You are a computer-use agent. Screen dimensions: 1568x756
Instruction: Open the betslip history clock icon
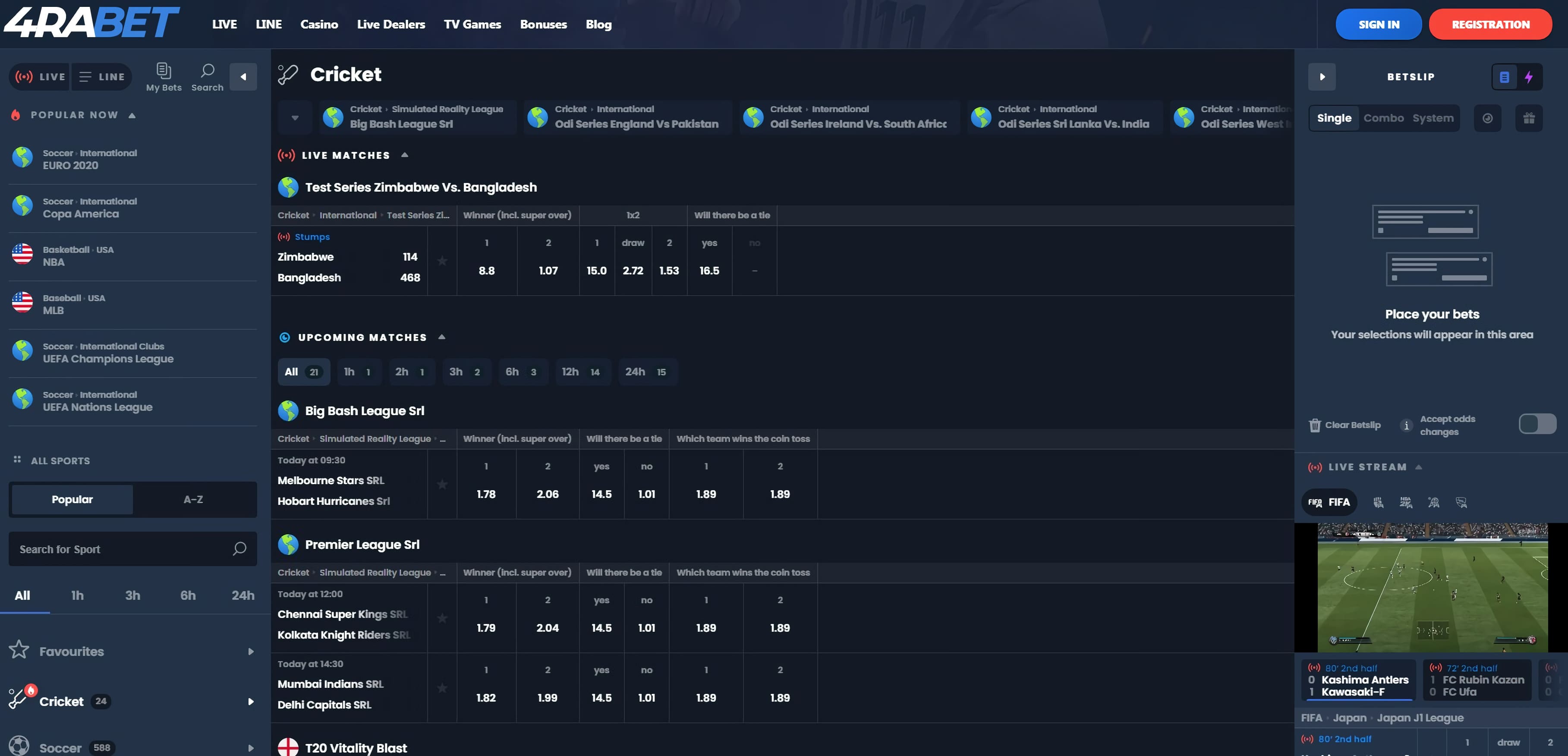coord(1487,118)
